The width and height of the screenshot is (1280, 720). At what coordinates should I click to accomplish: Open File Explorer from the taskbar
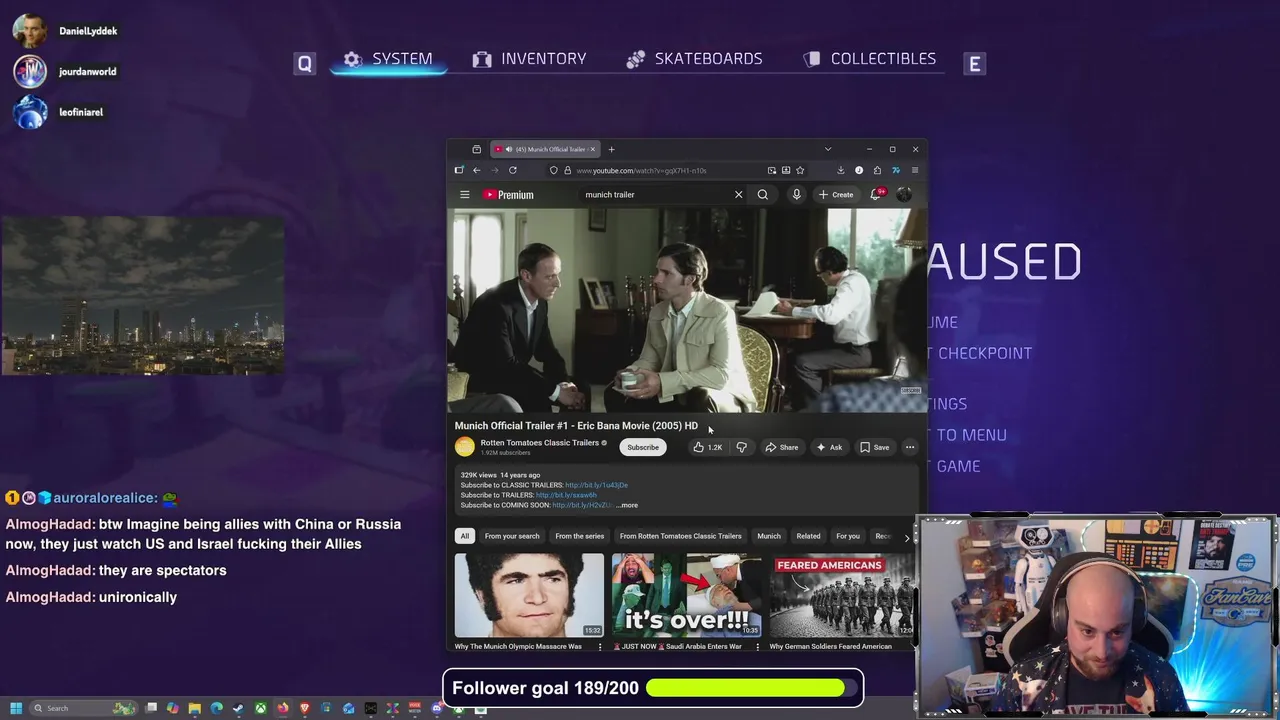[x=195, y=708]
